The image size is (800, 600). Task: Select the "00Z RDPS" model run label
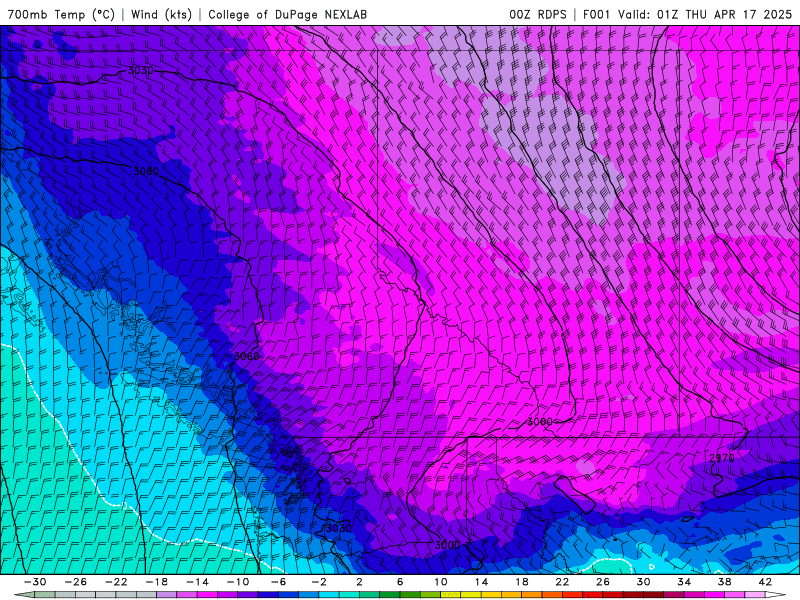point(538,14)
